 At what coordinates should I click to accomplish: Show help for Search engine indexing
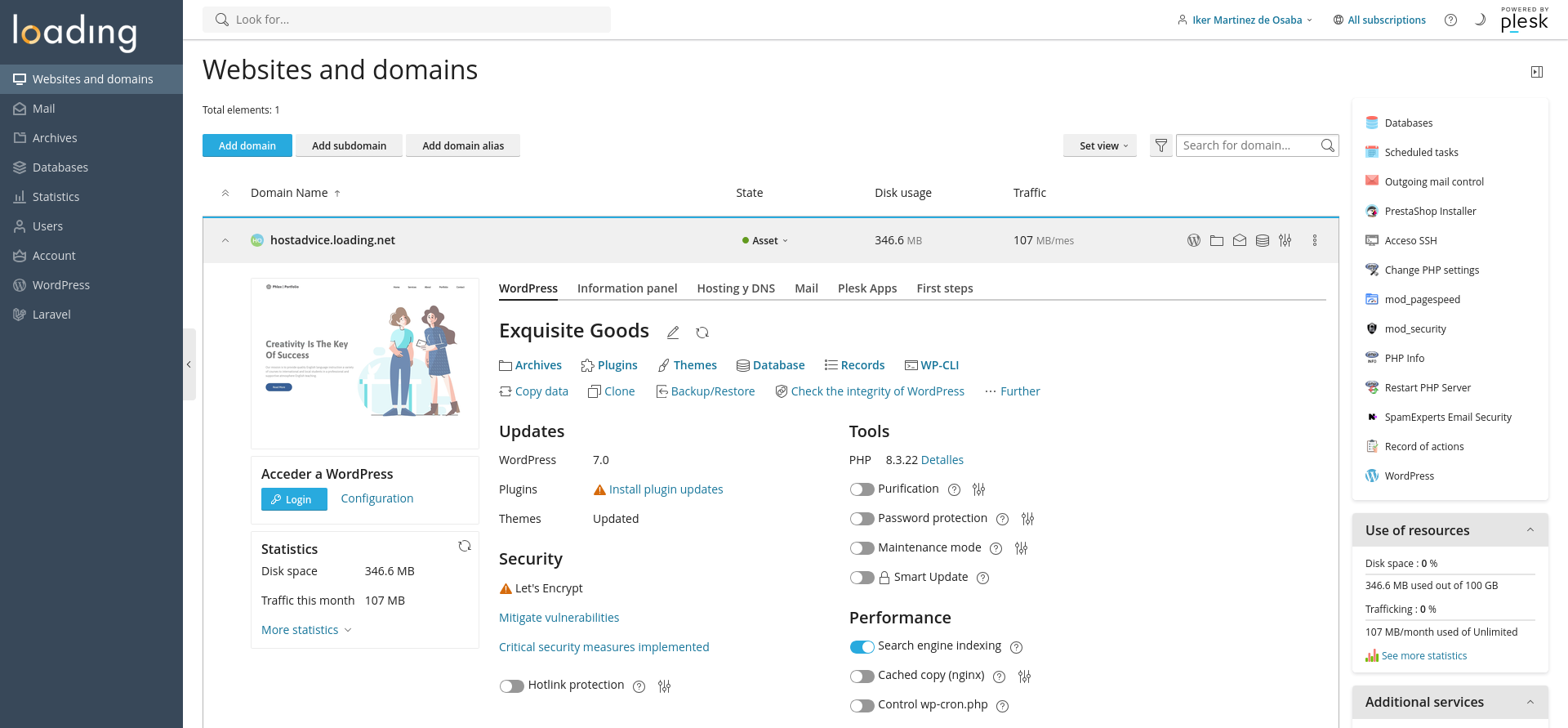point(1017,647)
